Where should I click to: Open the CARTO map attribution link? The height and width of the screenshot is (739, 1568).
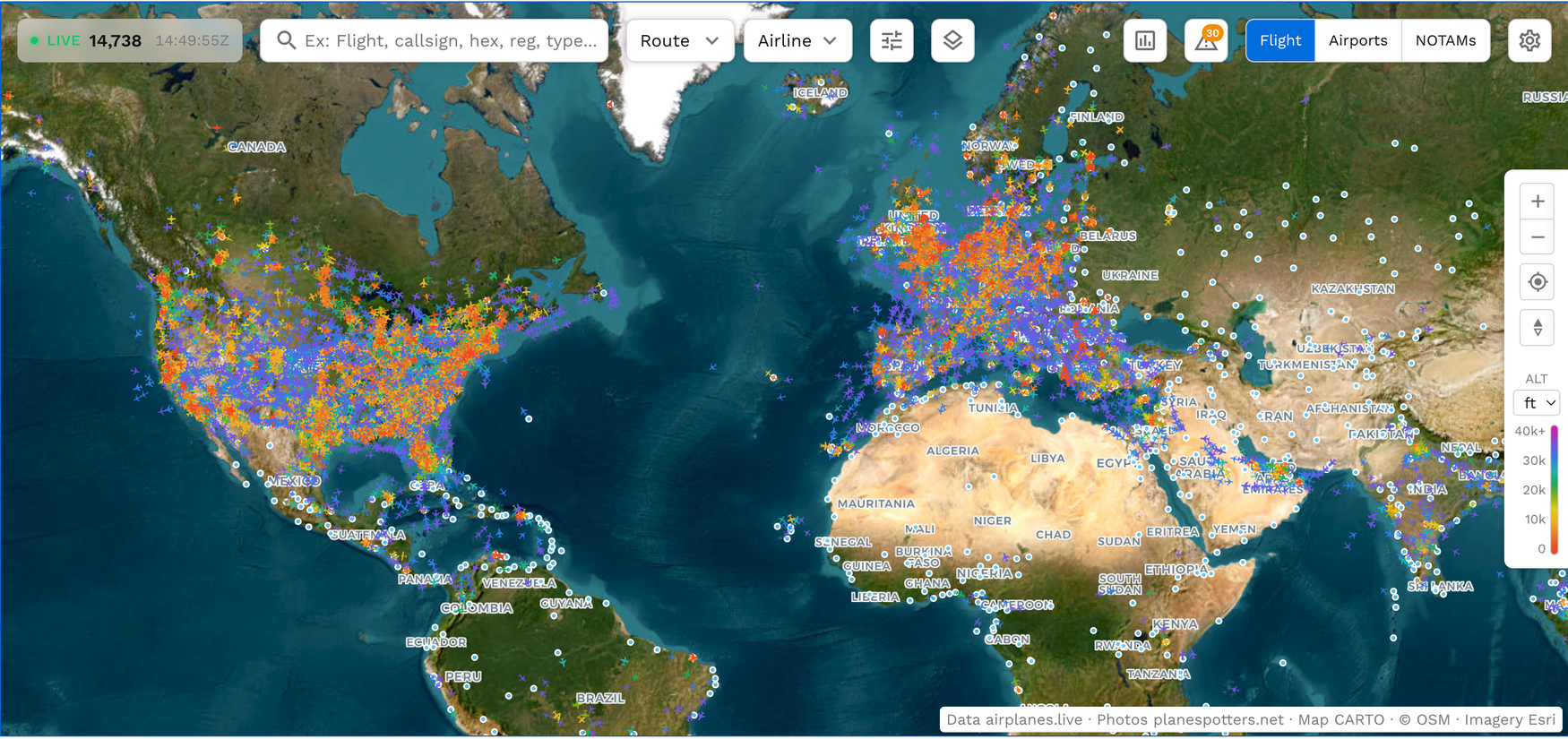pyautogui.click(x=1340, y=719)
